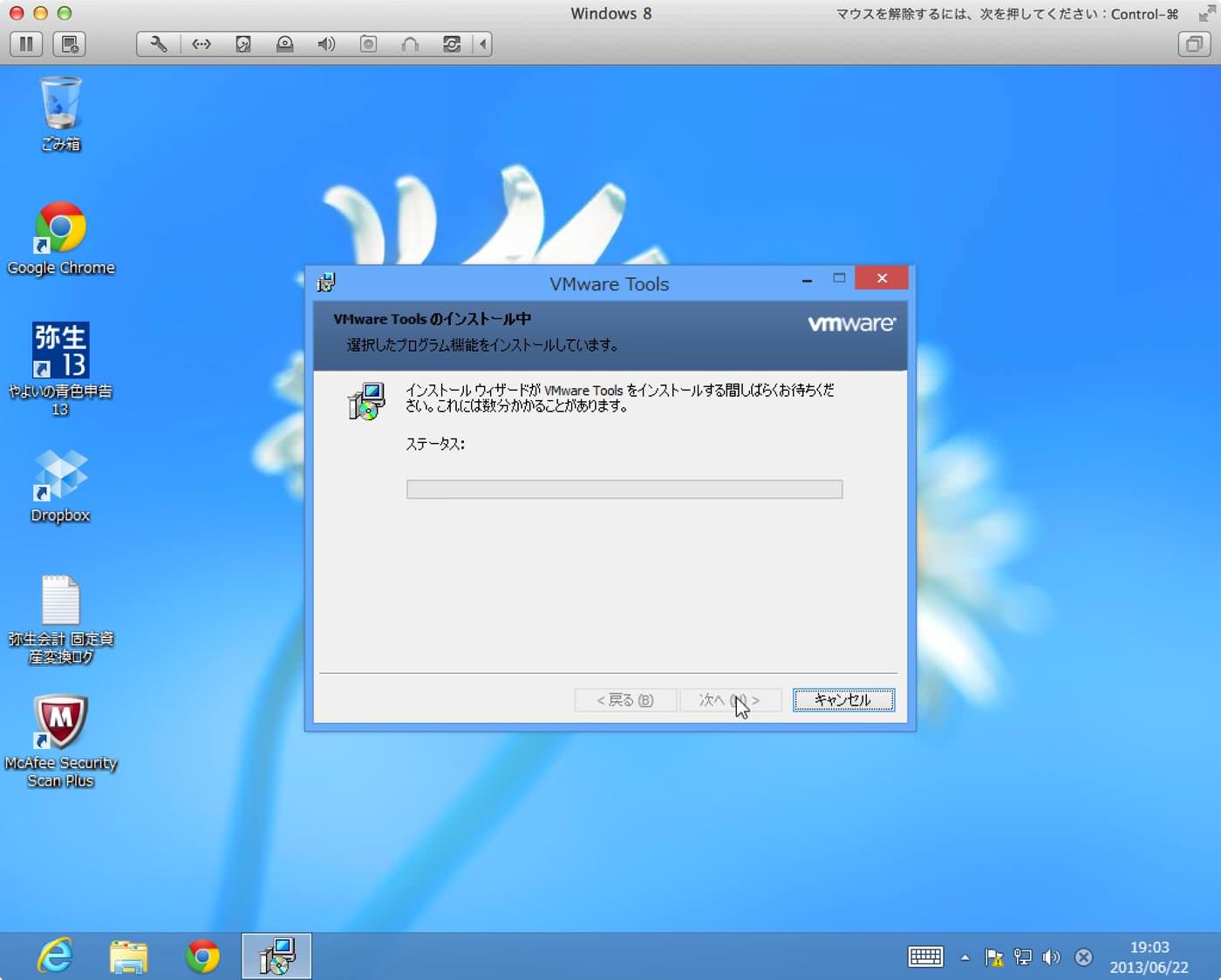Take a snapshot of the VM
The height and width of the screenshot is (980, 1221).
(x=70, y=44)
